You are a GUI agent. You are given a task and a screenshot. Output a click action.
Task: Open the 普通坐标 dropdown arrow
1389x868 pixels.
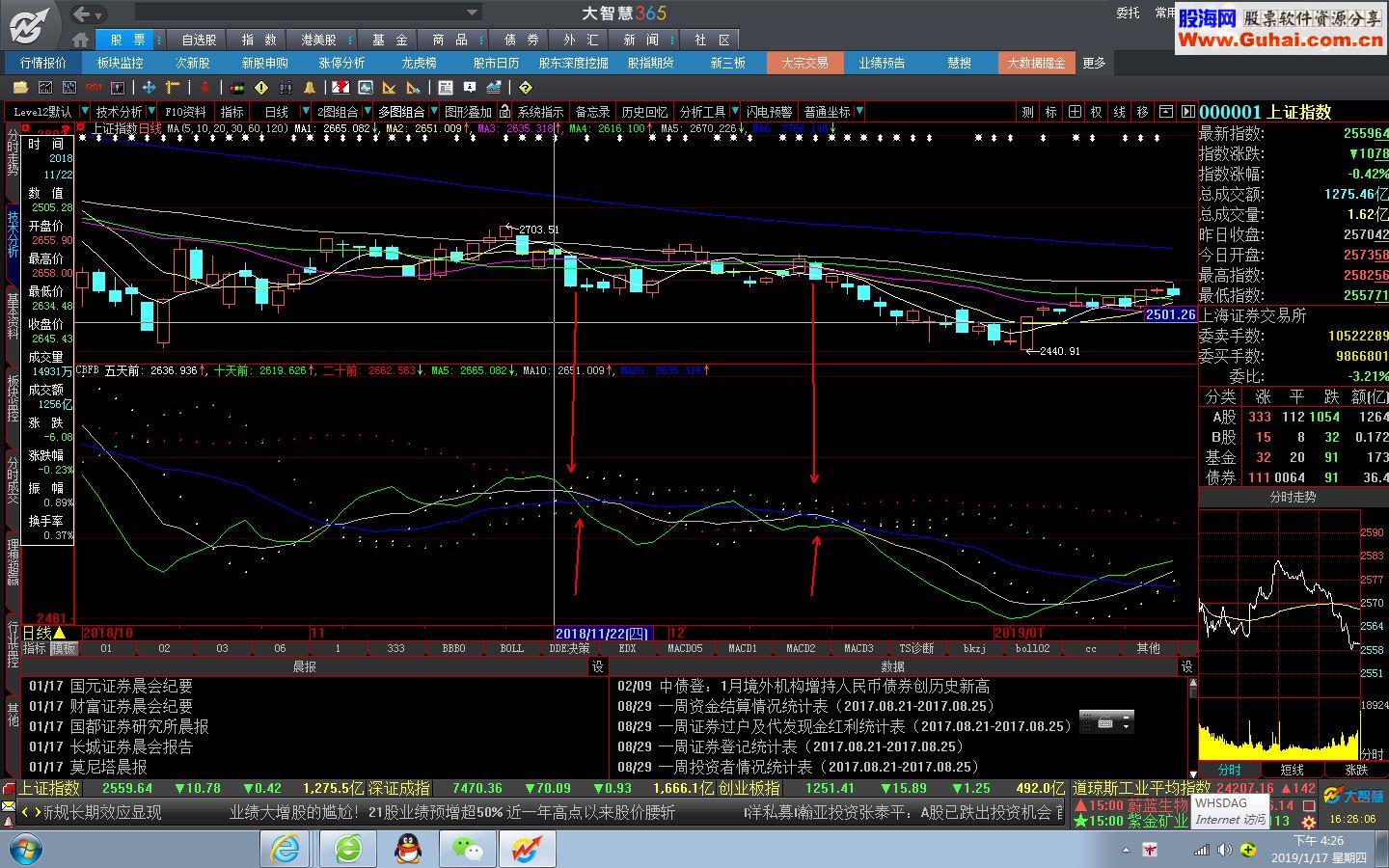pos(859,112)
